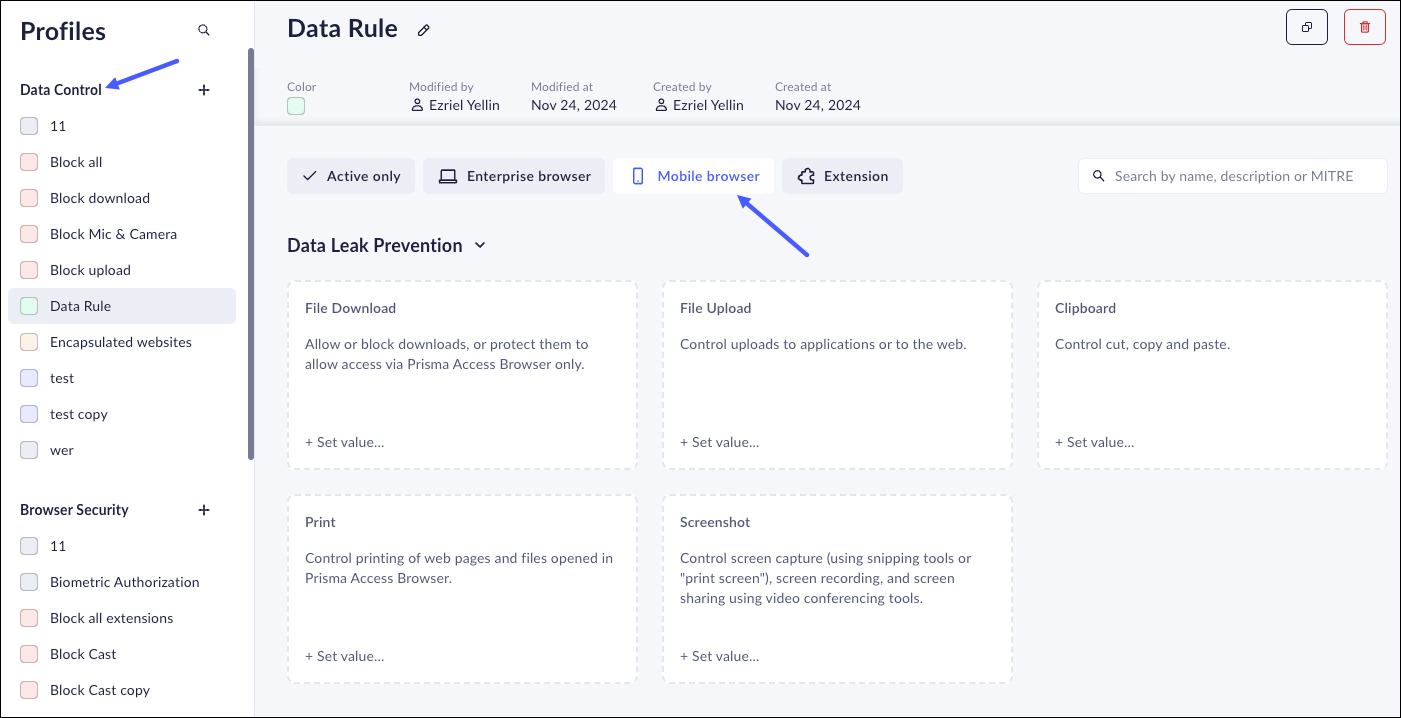
Task: Set value for Print control
Action: tap(344, 656)
